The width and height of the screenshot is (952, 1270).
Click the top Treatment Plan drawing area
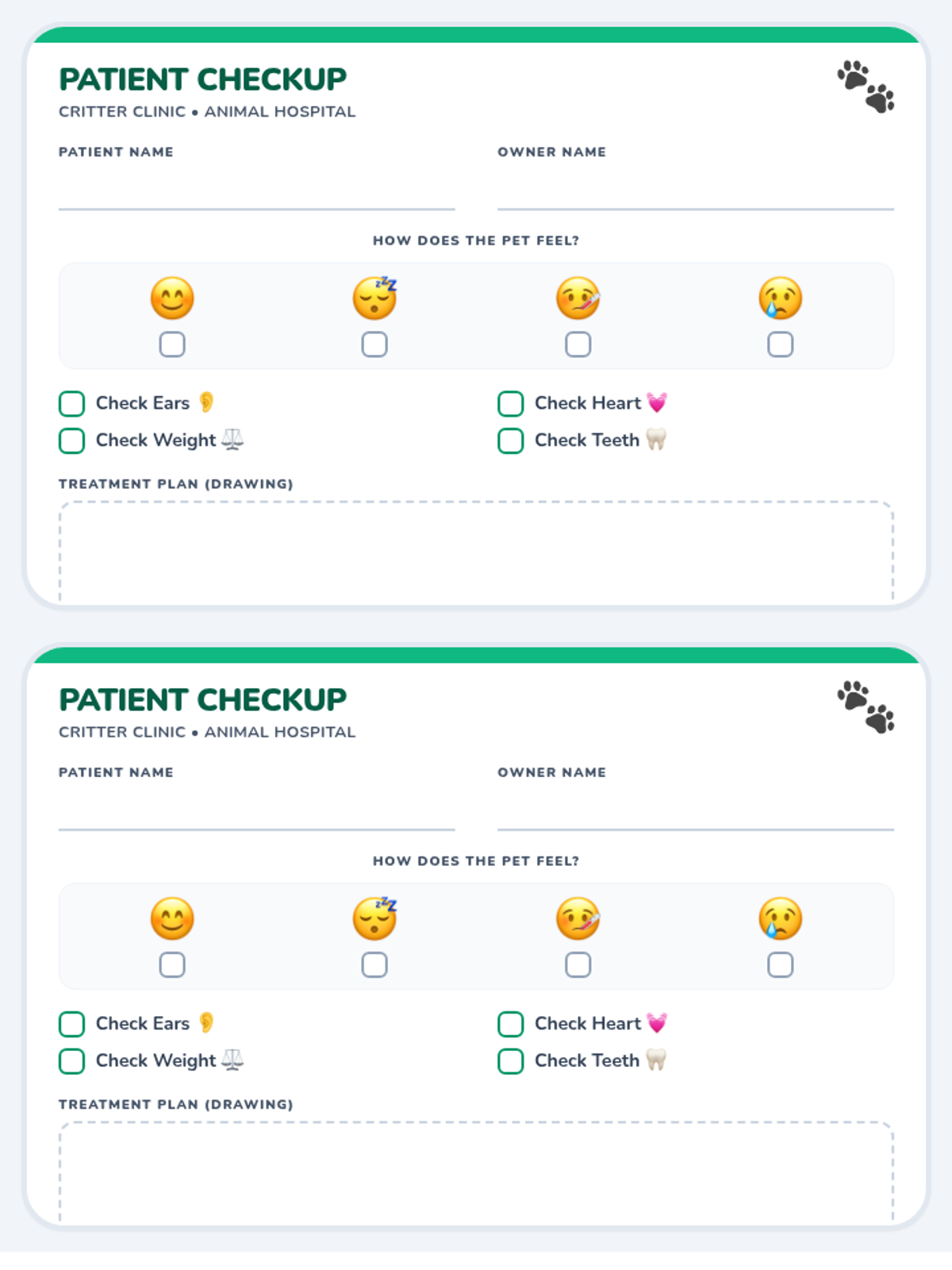point(476,552)
